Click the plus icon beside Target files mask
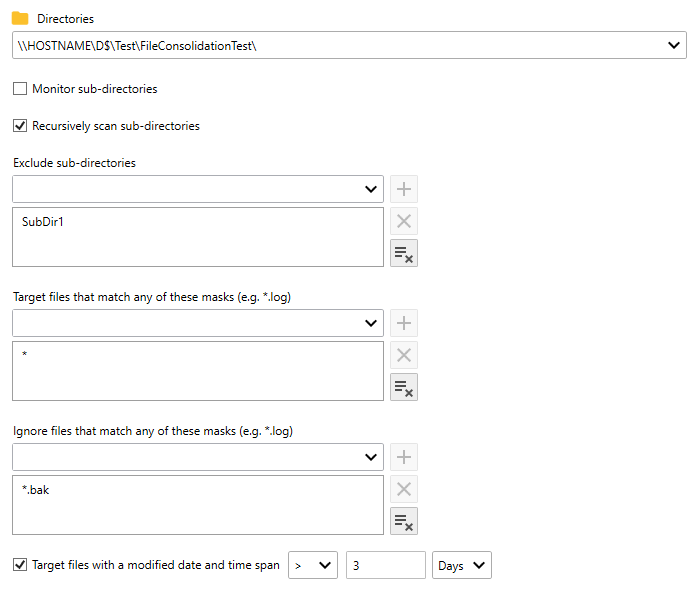The image size is (697, 589). coord(404,323)
